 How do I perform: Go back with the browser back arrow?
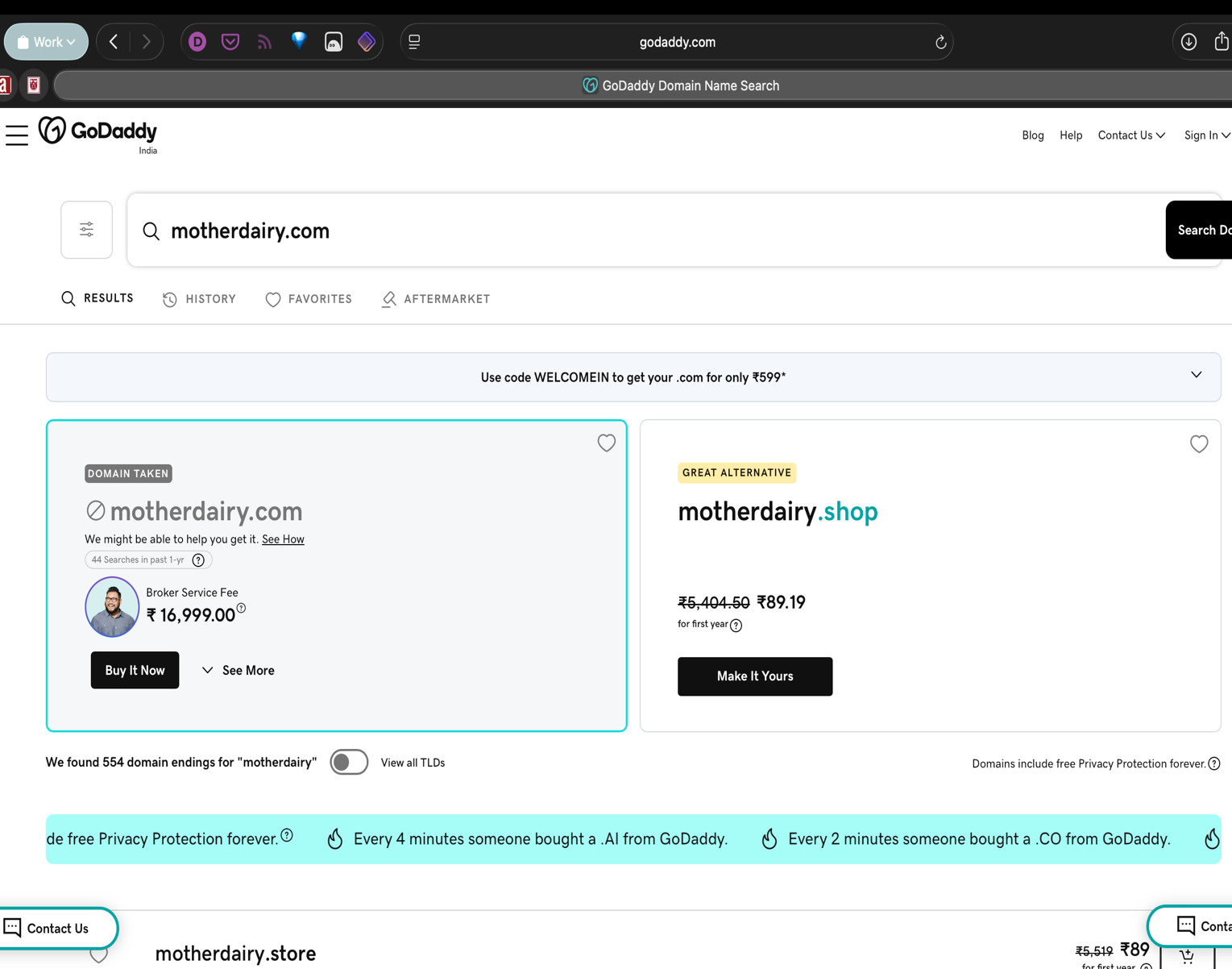point(114,42)
